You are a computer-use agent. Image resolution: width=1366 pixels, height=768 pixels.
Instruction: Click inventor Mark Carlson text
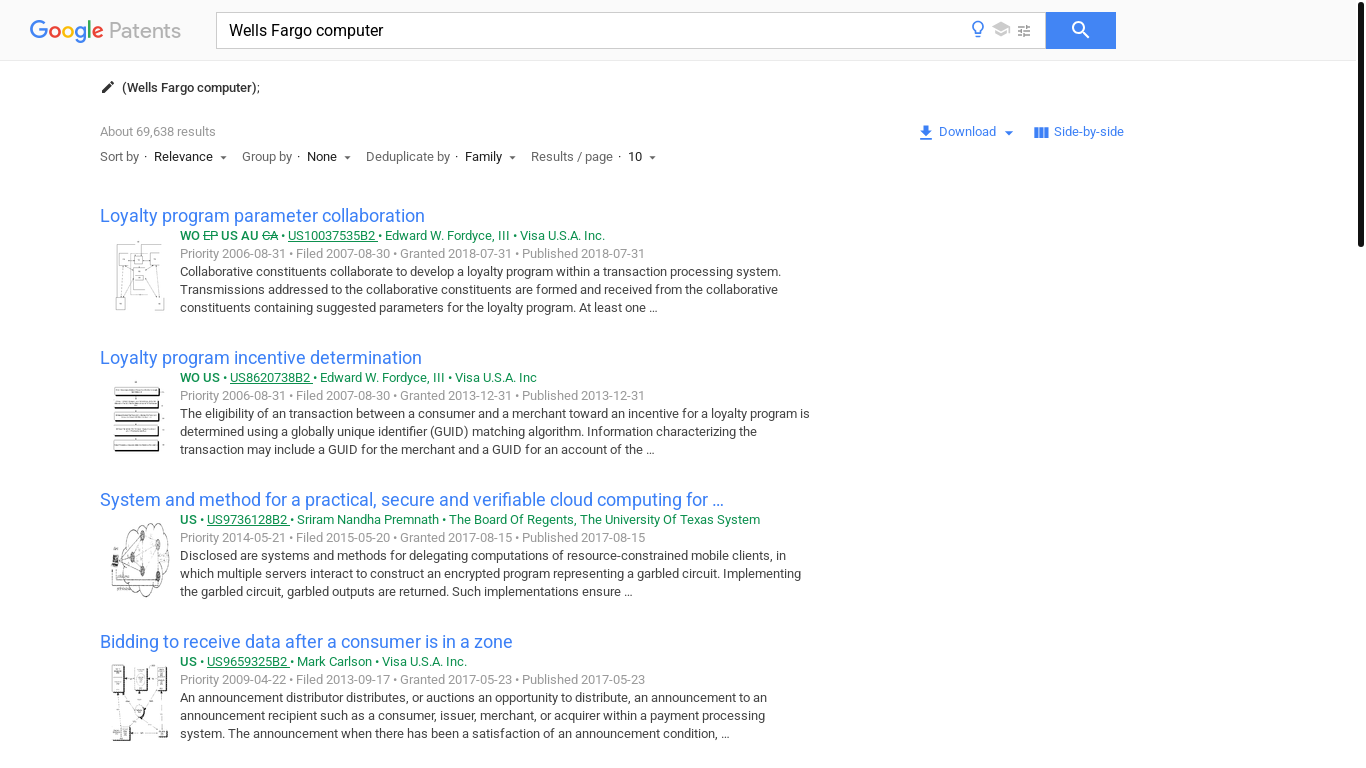[x=335, y=662]
